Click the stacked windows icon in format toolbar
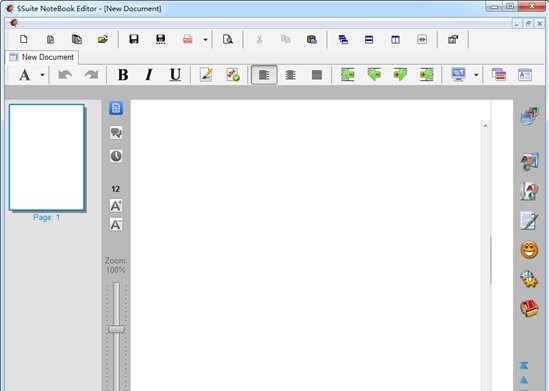Image resolution: width=549 pixels, height=391 pixels. [x=499, y=75]
